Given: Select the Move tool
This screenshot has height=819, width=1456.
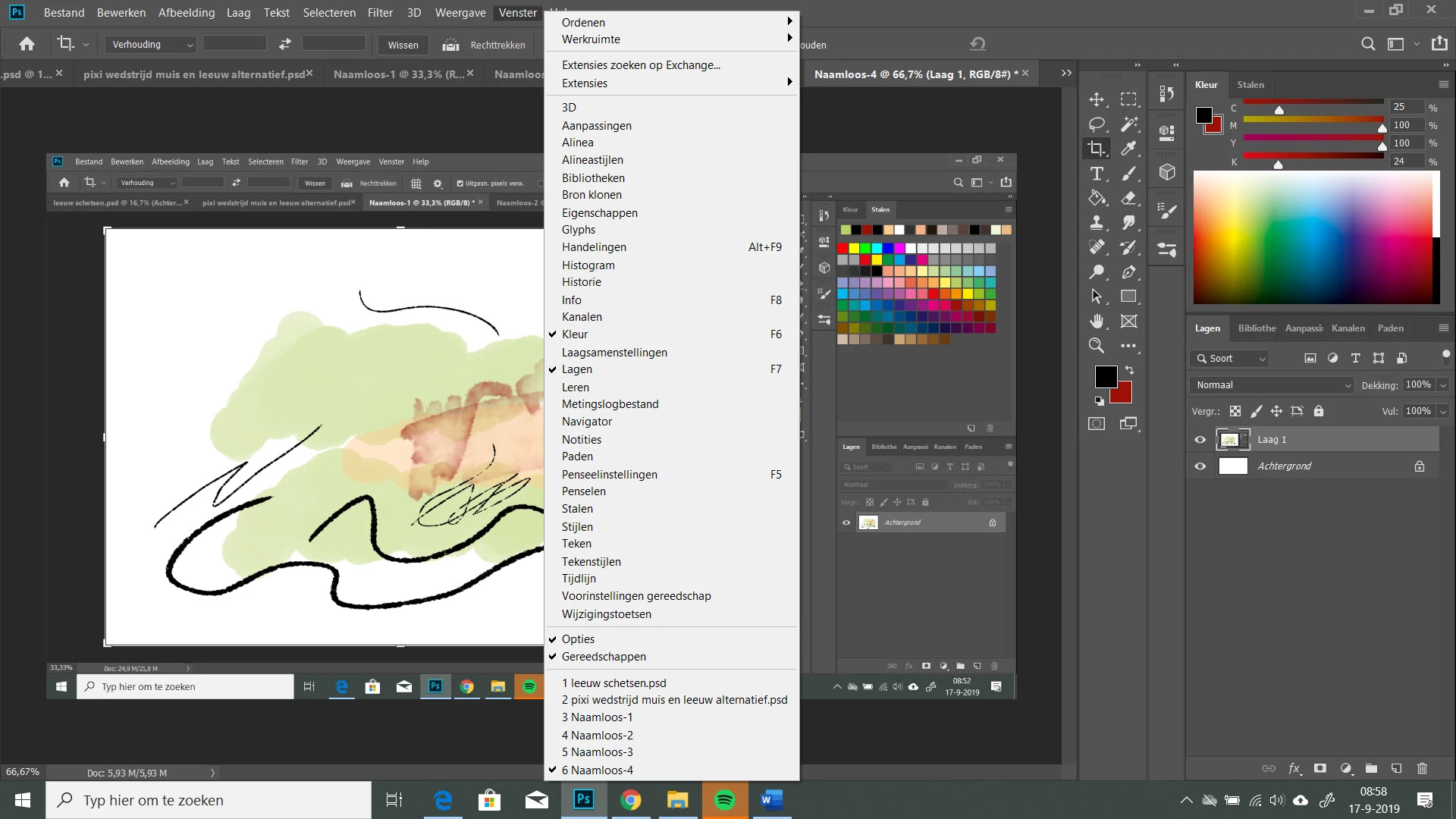Looking at the screenshot, I should (1097, 99).
